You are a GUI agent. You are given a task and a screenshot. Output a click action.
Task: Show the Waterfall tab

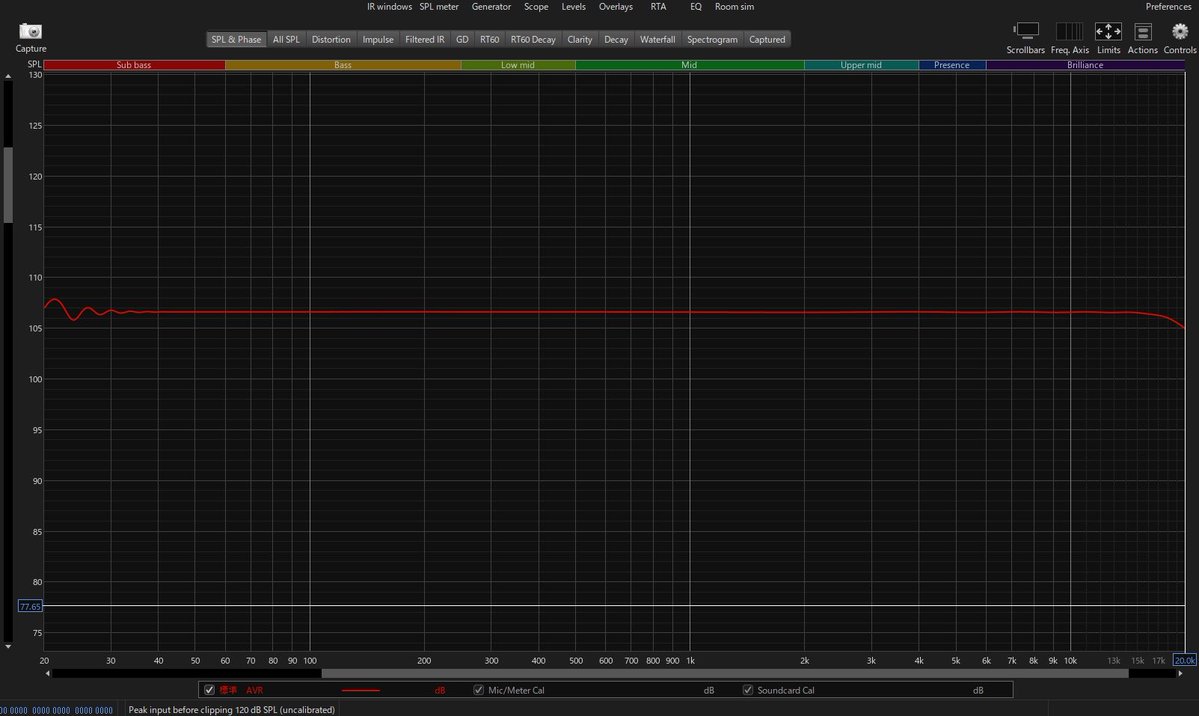[x=658, y=39]
